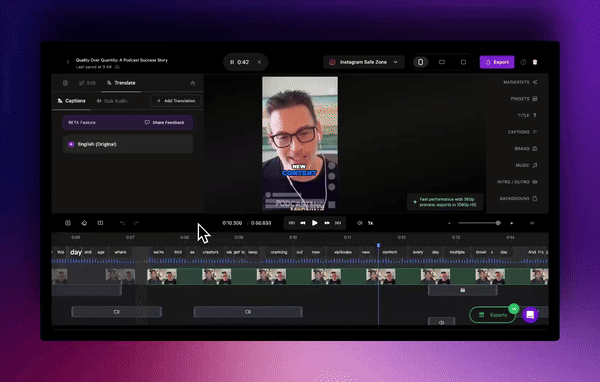The width and height of the screenshot is (600, 382).
Task: Click the Add Translation button
Action: tap(176, 101)
